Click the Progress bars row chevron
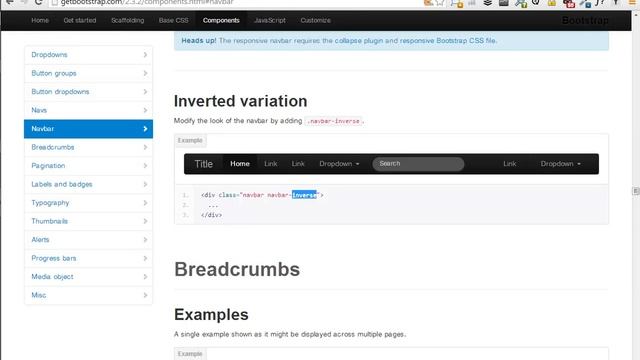The image size is (640, 360). click(145, 258)
